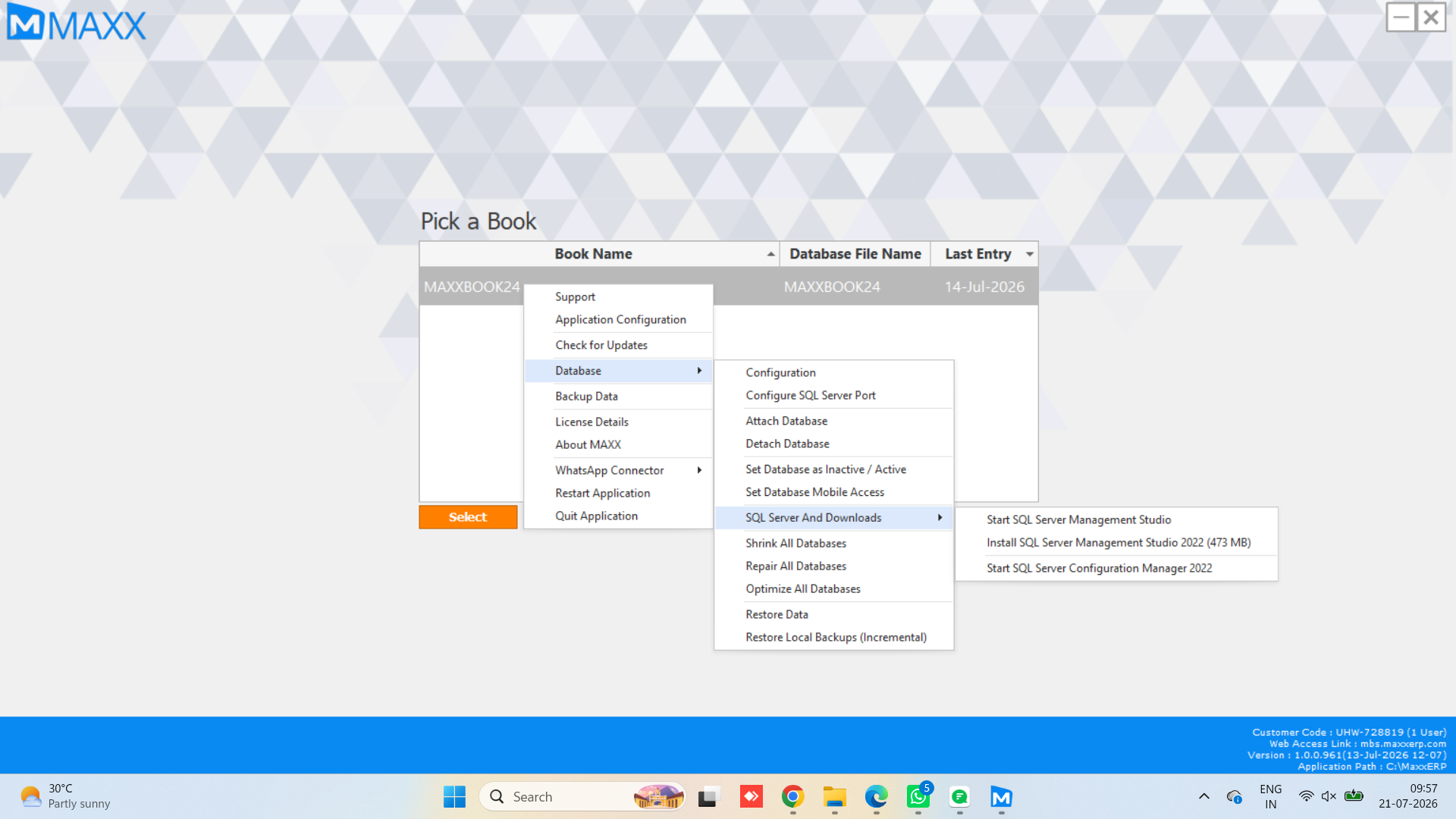1456x819 pixels.
Task: Switch to MAXX app in the taskbar
Action: 1002,797
